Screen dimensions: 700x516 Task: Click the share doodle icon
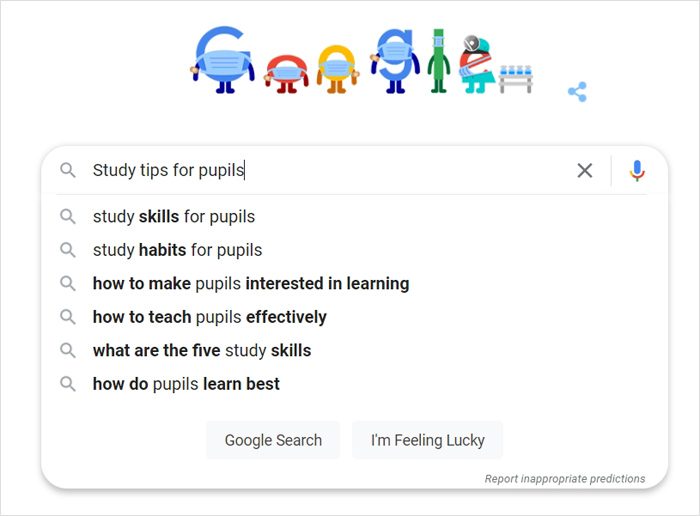coord(577,92)
